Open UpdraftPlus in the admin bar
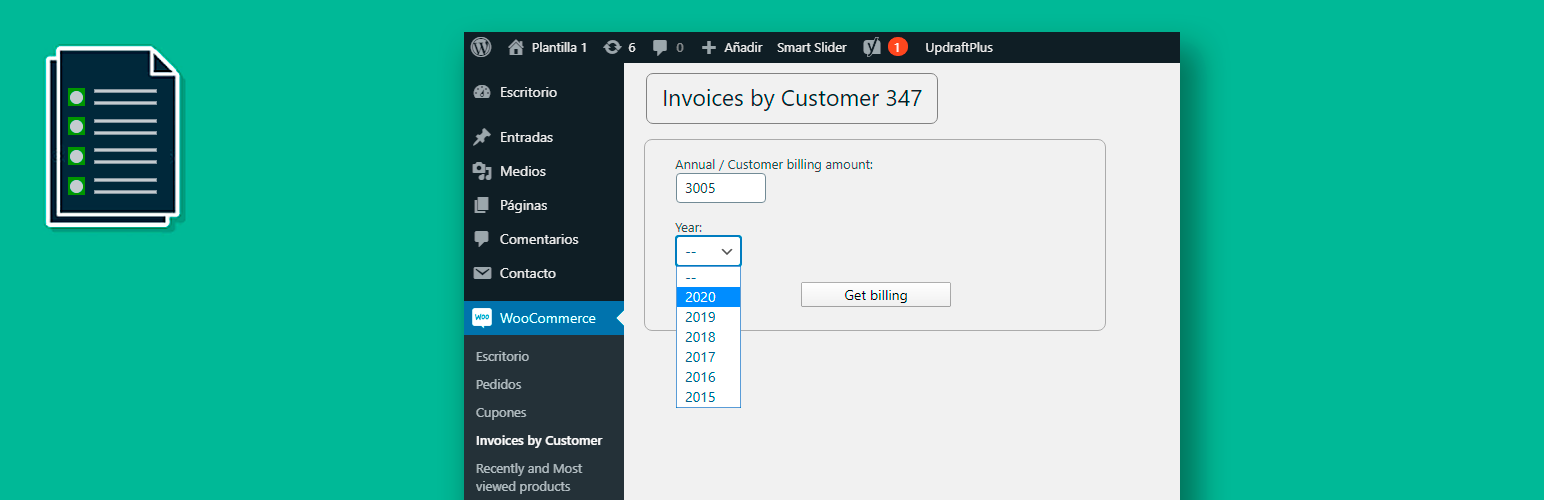The width and height of the screenshot is (1544, 500). point(959,47)
